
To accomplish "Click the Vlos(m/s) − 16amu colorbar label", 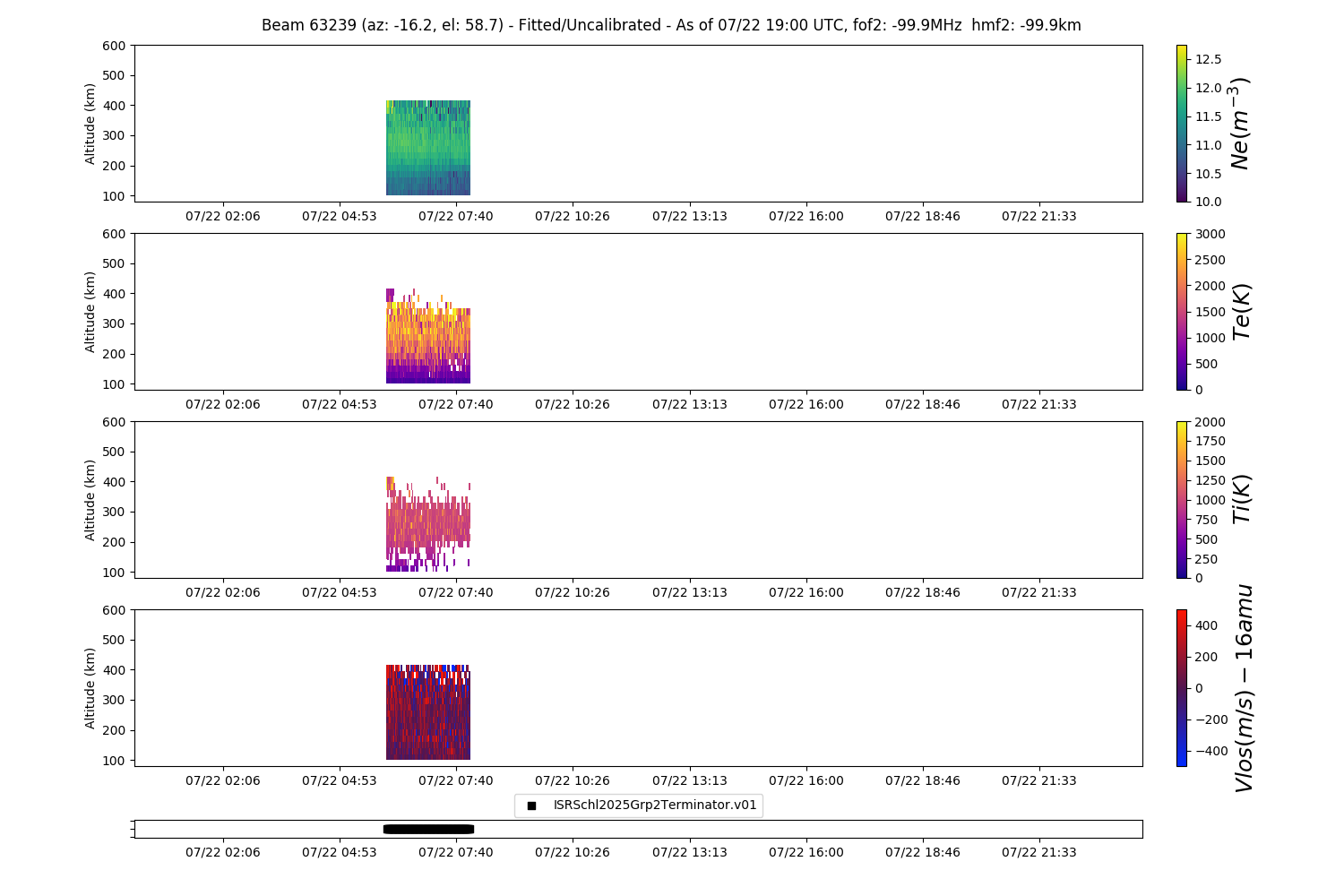I will [x=1243, y=688].
